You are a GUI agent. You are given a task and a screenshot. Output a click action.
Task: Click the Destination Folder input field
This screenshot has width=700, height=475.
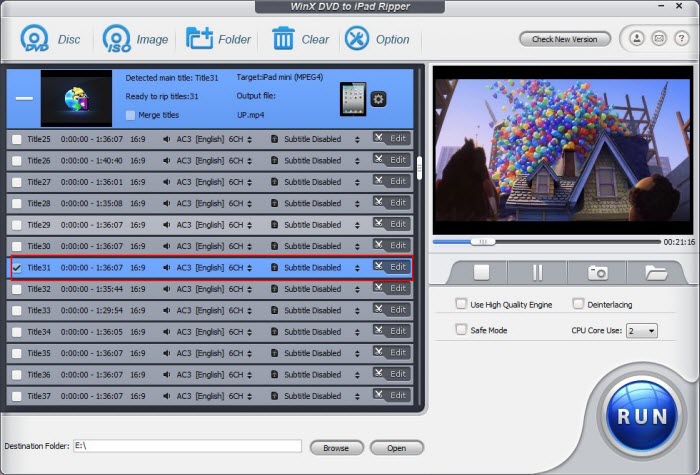188,446
